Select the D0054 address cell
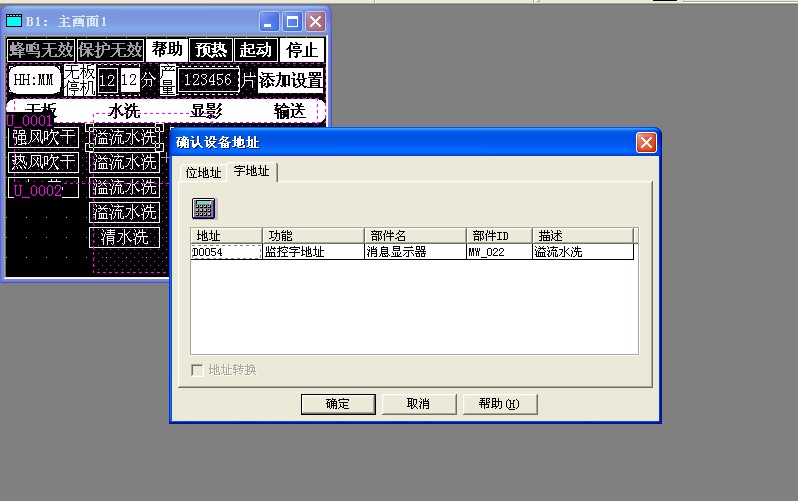Screen dimensions: 798x501 tap(225, 253)
